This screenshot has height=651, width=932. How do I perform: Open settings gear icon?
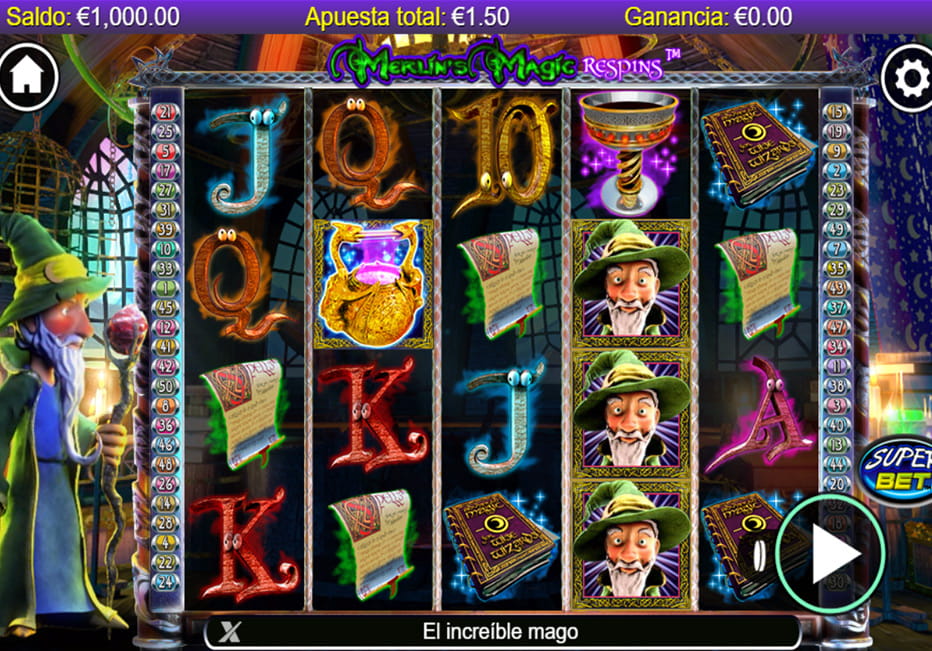(x=908, y=78)
